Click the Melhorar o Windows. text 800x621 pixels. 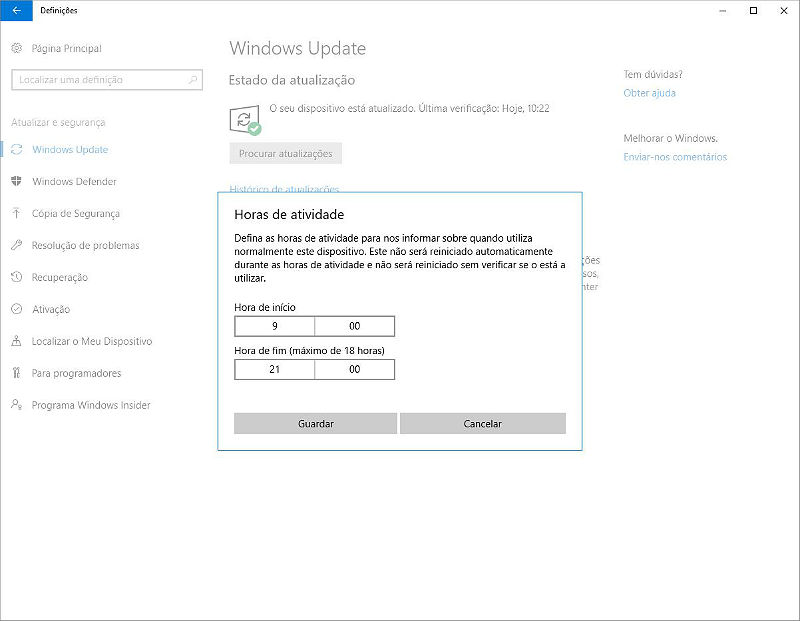(x=670, y=138)
